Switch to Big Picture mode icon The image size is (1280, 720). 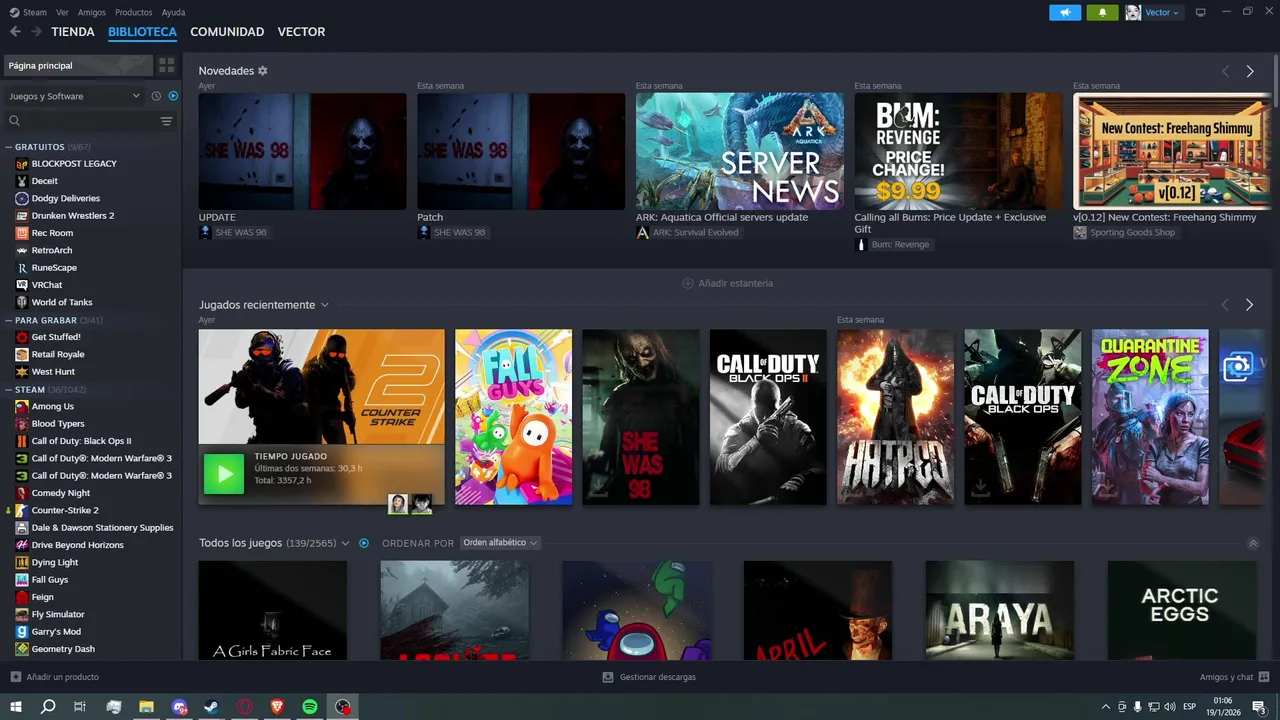tap(1200, 12)
